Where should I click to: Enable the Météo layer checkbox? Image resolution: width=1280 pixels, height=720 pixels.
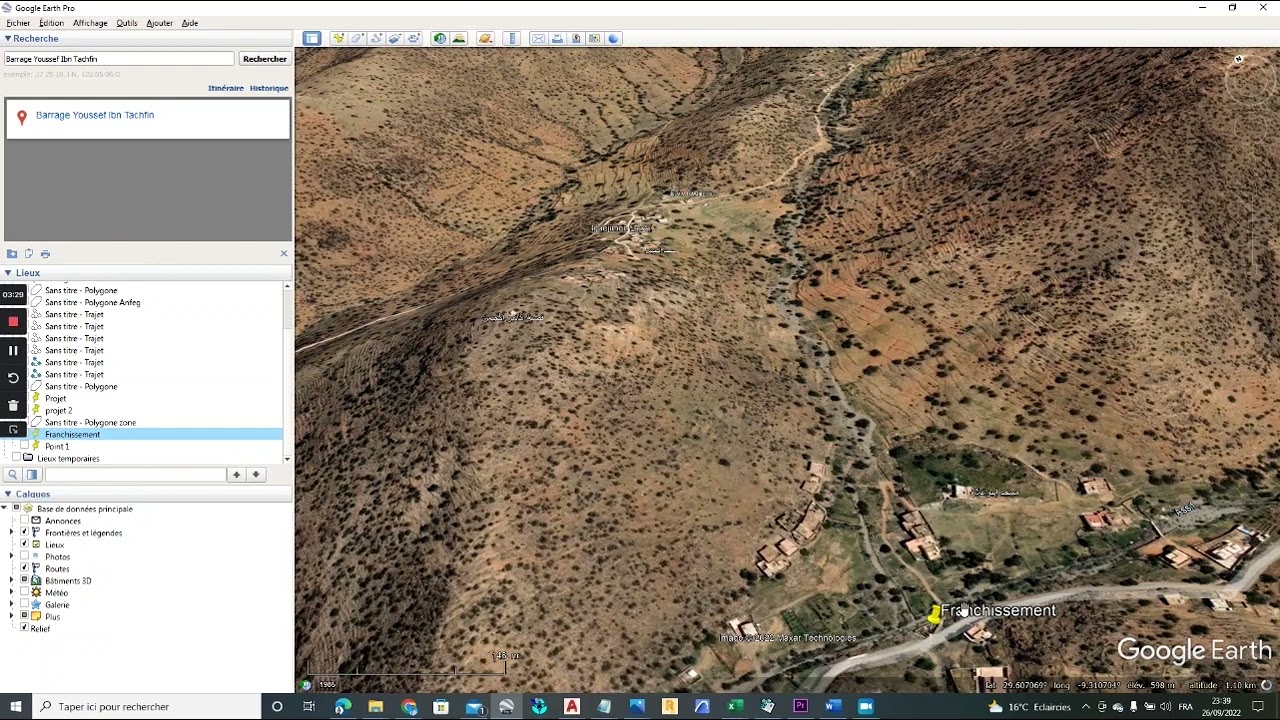(x=24, y=592)
